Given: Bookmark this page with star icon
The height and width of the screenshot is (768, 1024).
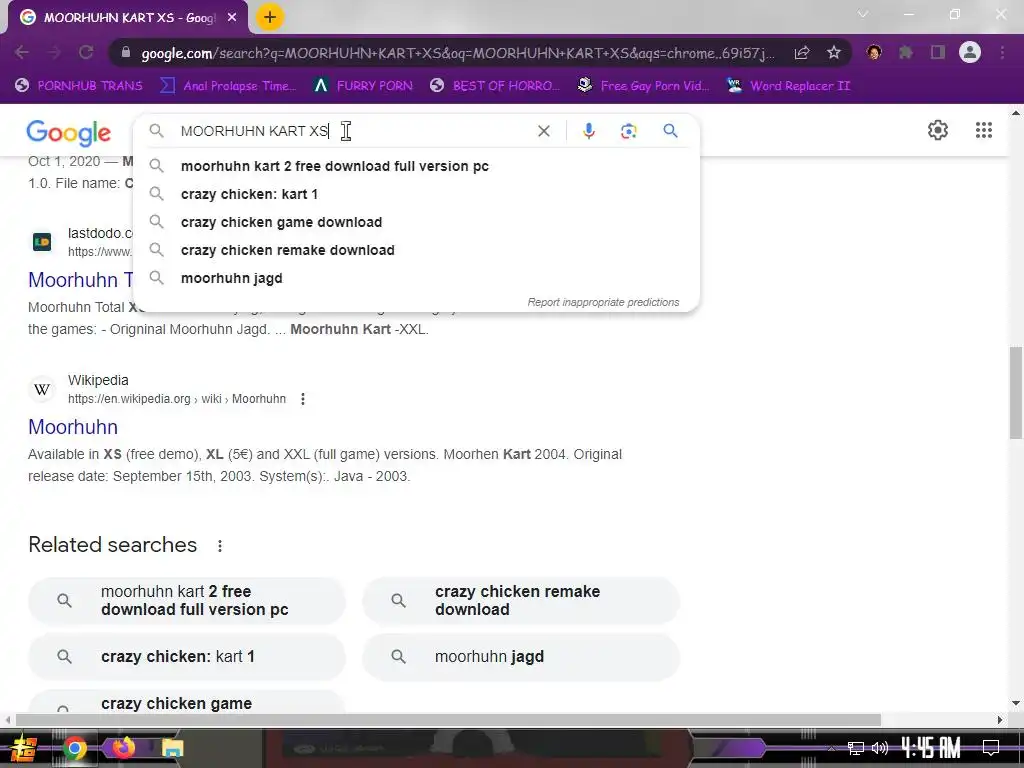Looking at the screenshot, I should click(x=833, y=52).
